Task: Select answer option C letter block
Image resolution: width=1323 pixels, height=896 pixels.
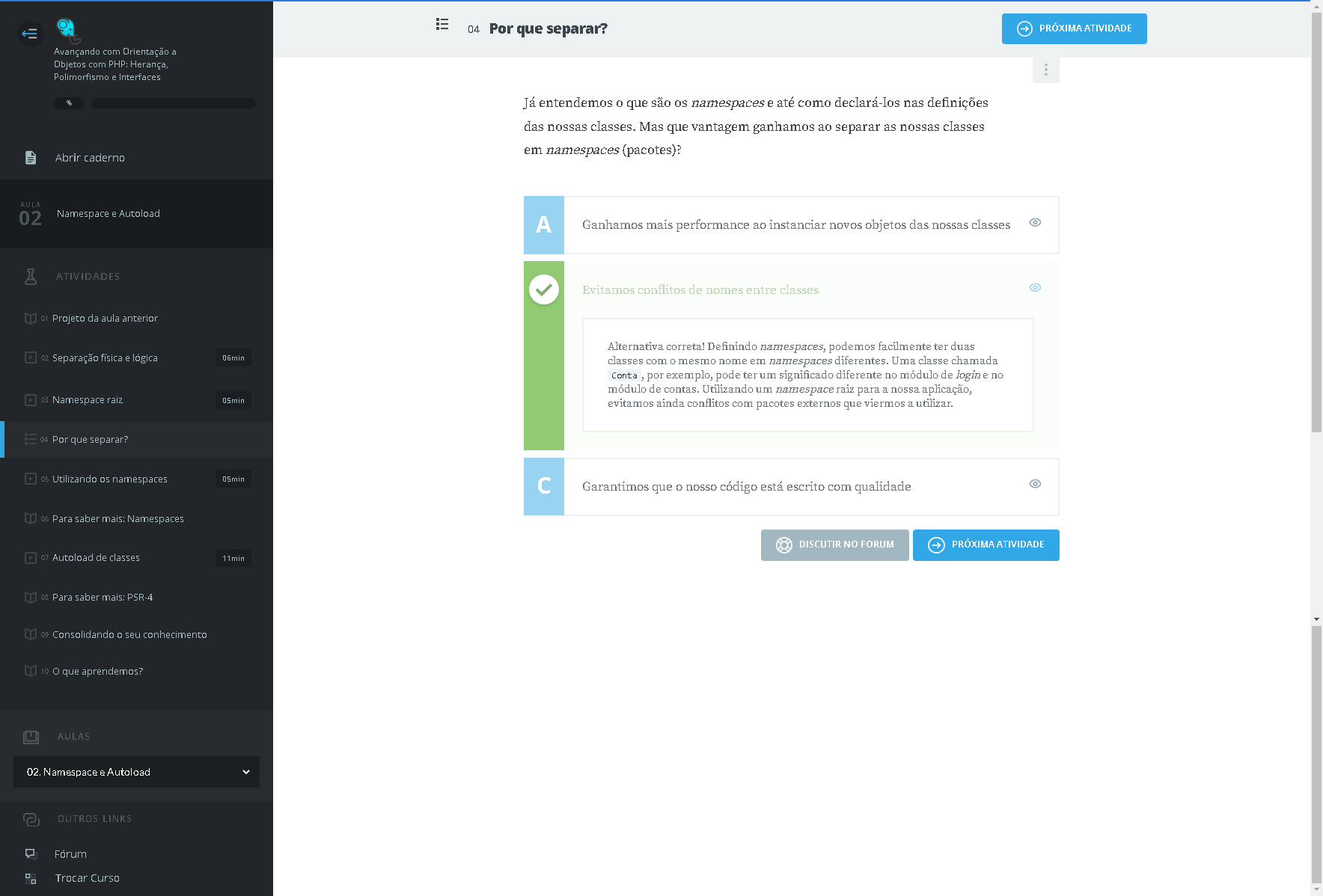Action: pyautogui.click(x=544, y=486)
